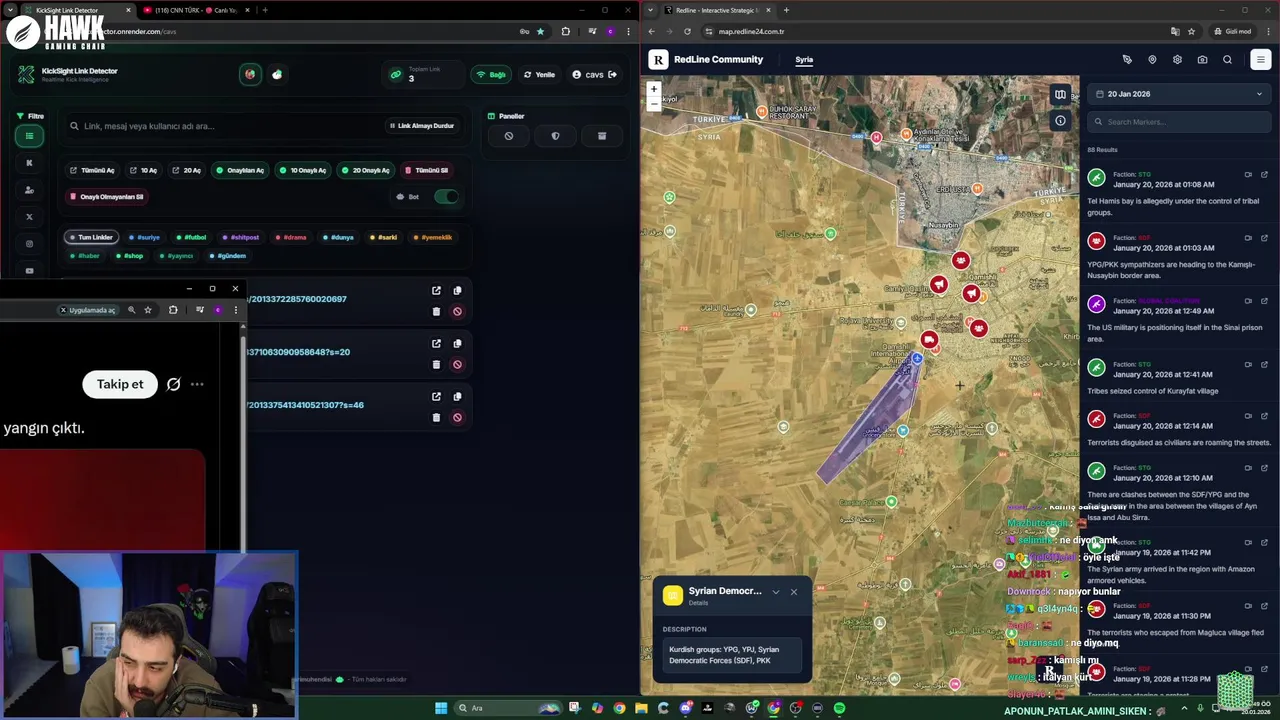
Task: Toggle the #drama tag filter
Action: pyautogui.click(x=291, y=238)
